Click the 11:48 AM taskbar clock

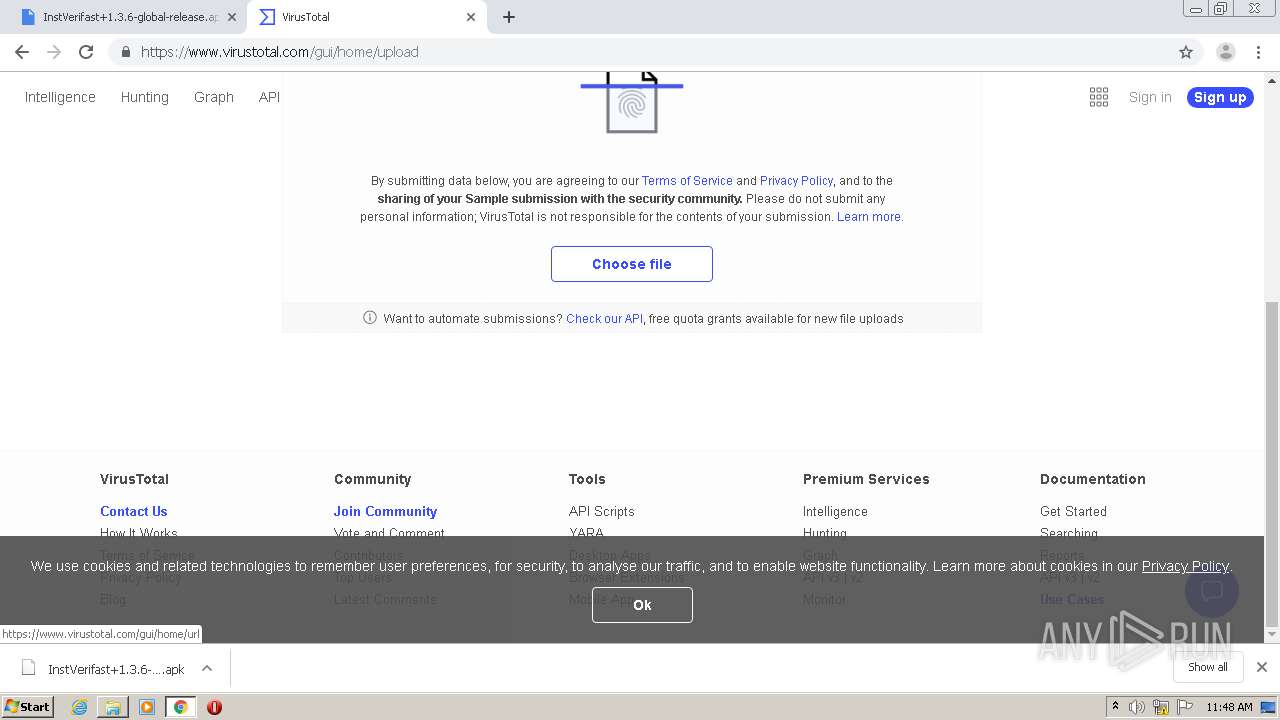pos(1229,707)
